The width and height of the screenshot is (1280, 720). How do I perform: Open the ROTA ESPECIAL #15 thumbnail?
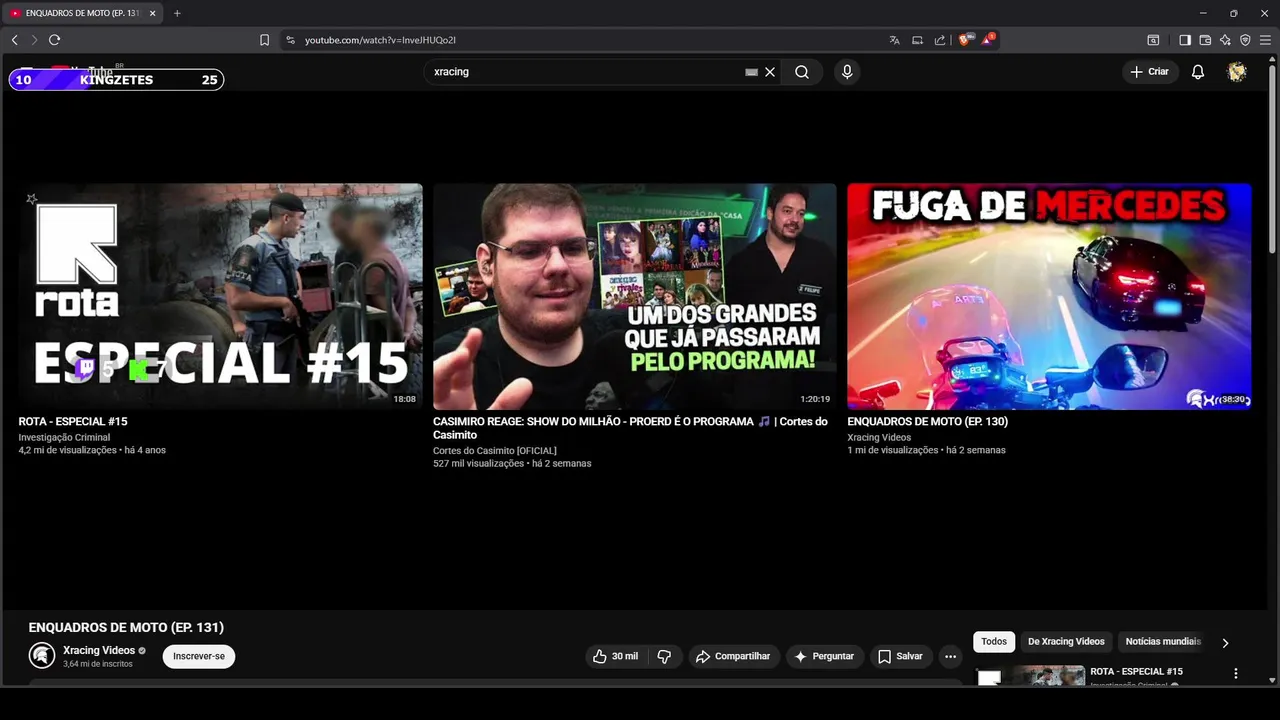click(220, 296)
